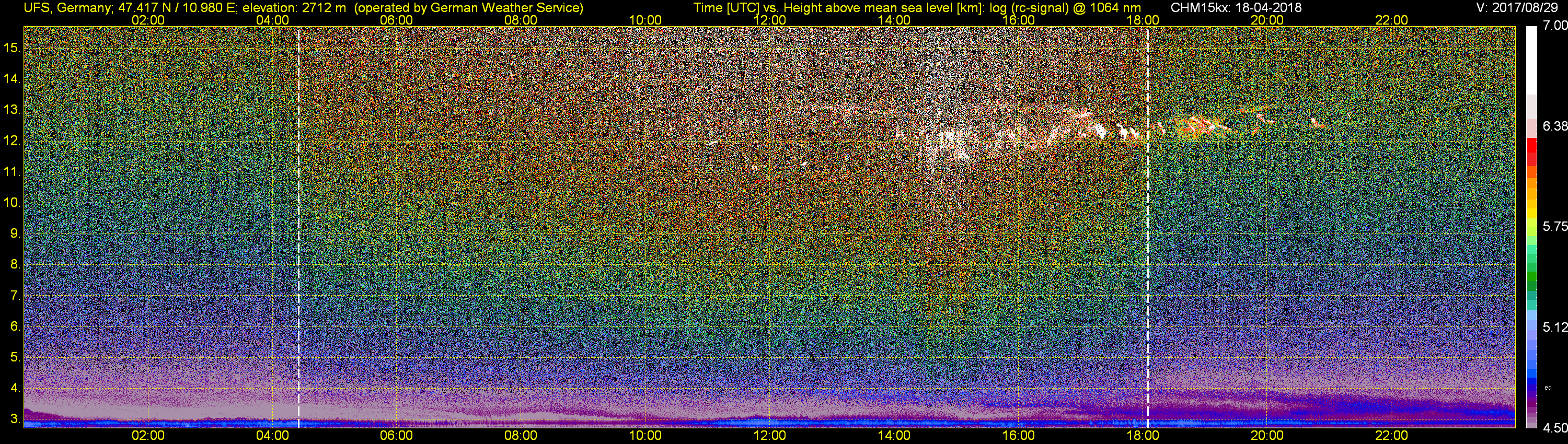Viewport: 1568px width, 444px height.
Task: Click the 02:00 label on the top time axis
Action: pos(148,20)
